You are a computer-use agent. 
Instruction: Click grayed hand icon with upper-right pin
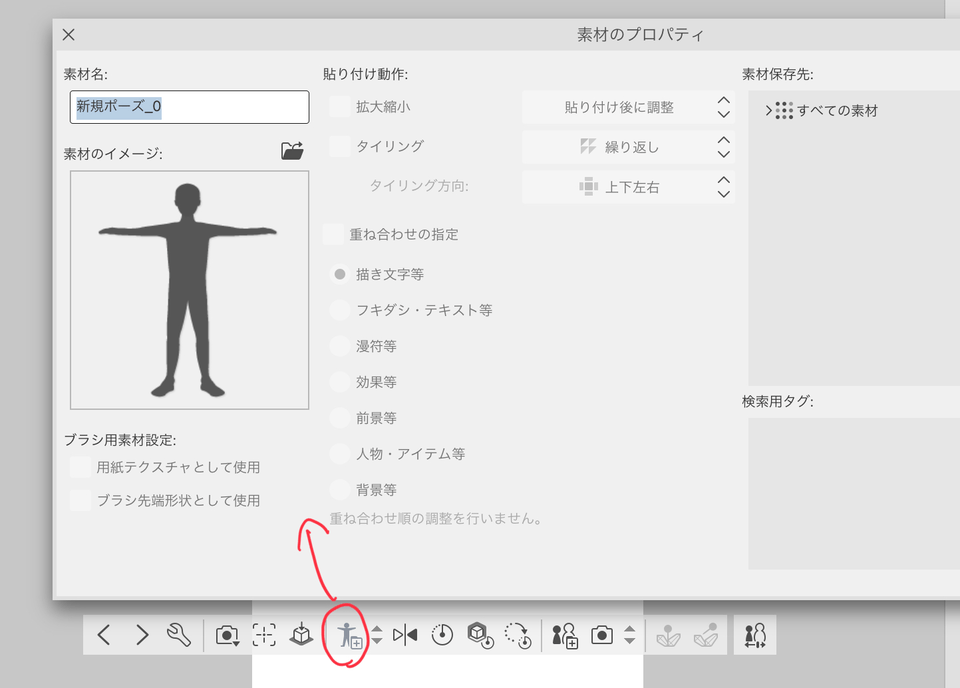click(706, 635)
